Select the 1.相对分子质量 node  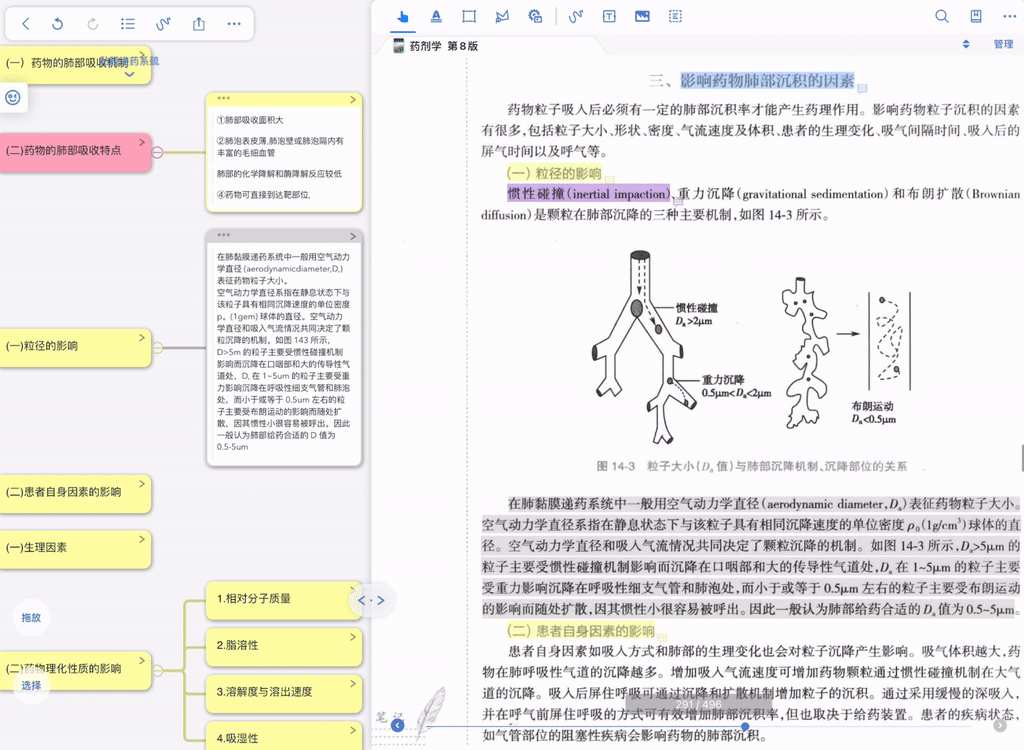[x=283, y=600]
